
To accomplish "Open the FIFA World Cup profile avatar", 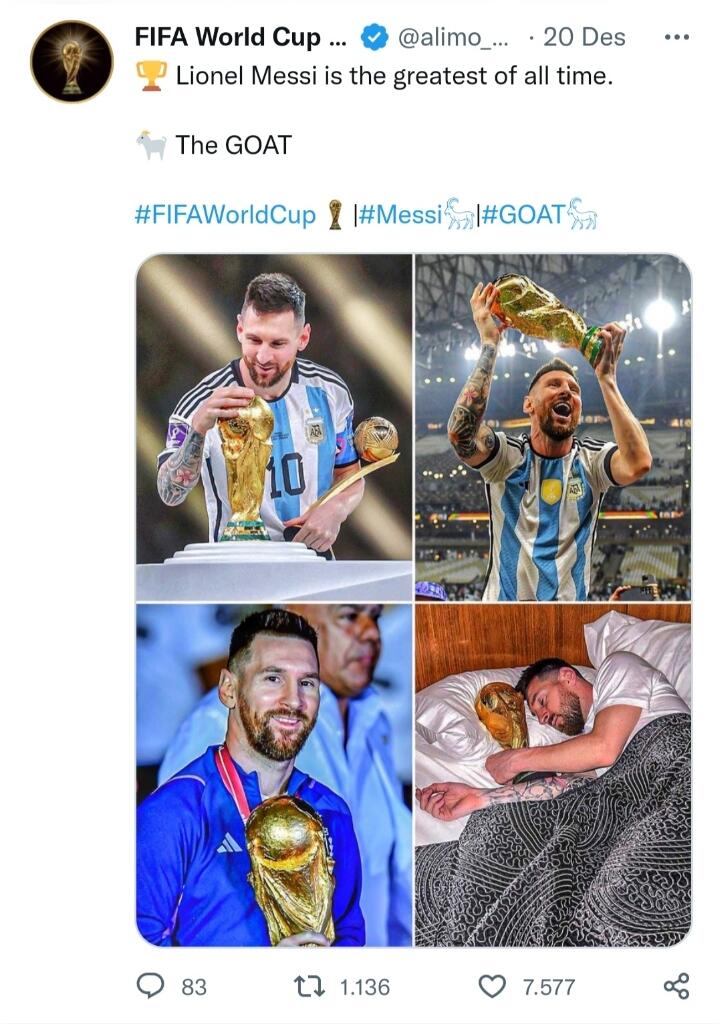I will (72, 61).
